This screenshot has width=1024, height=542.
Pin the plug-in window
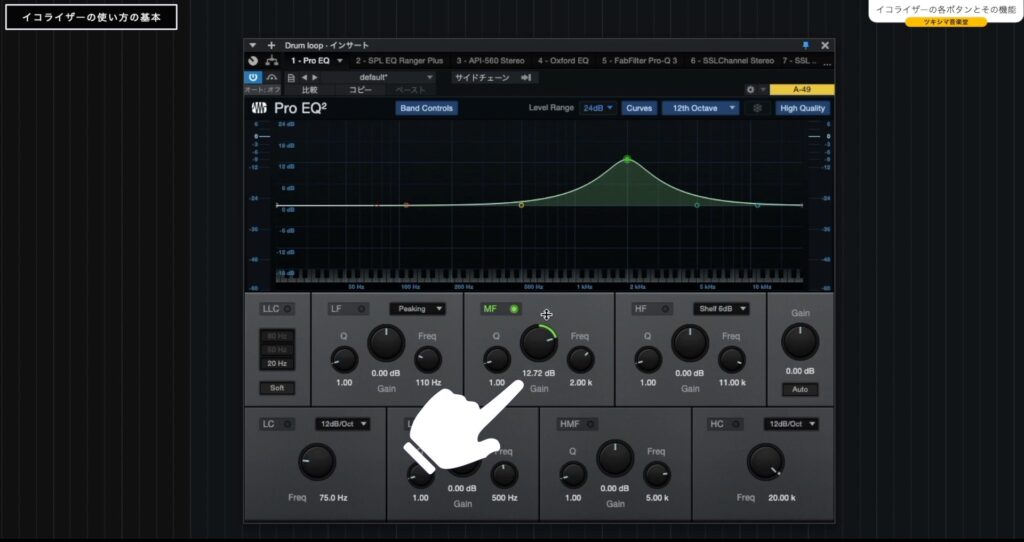click(x=805, y=45)
